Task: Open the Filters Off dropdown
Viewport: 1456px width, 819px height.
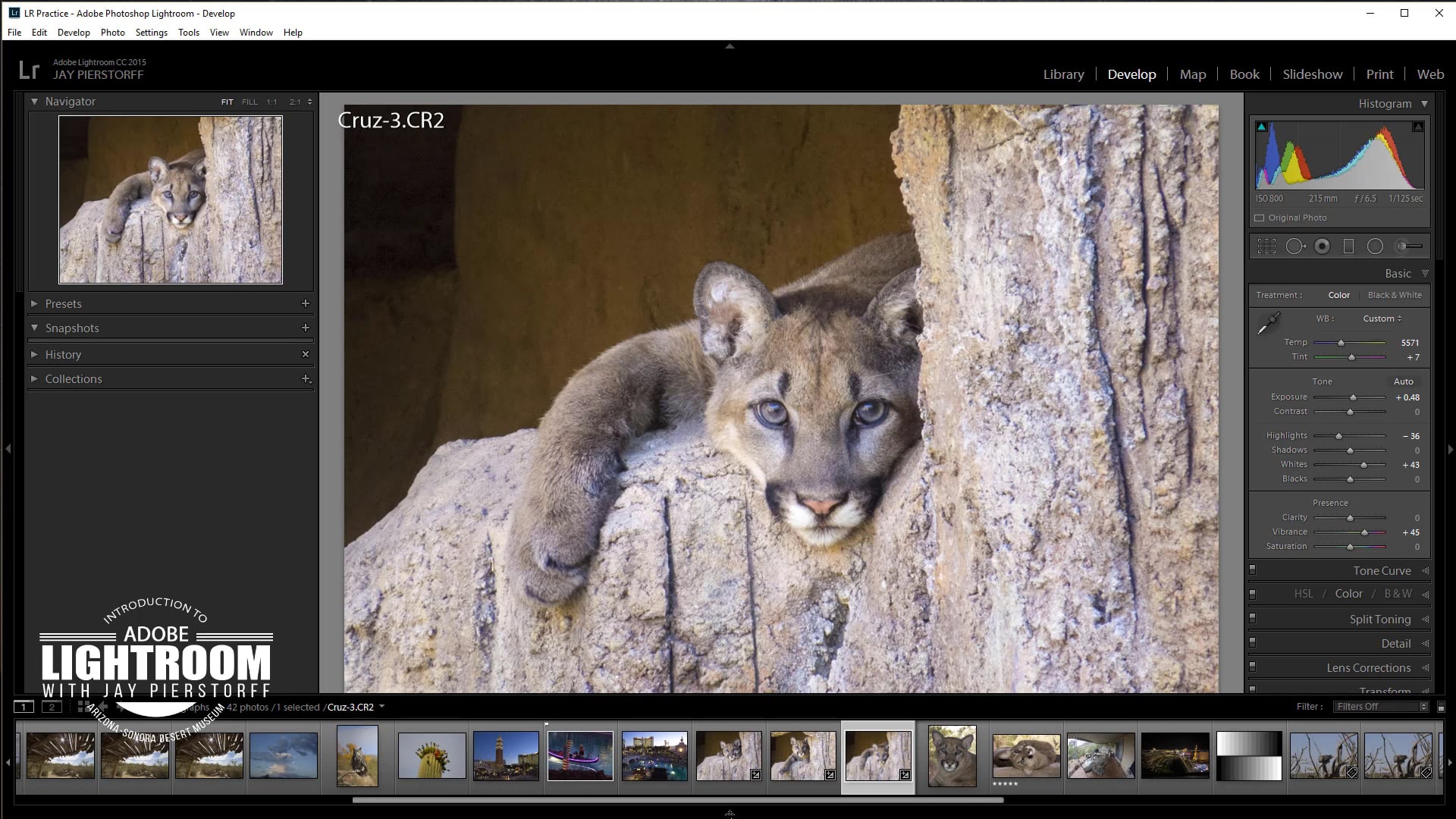Action: (1382, 707)
